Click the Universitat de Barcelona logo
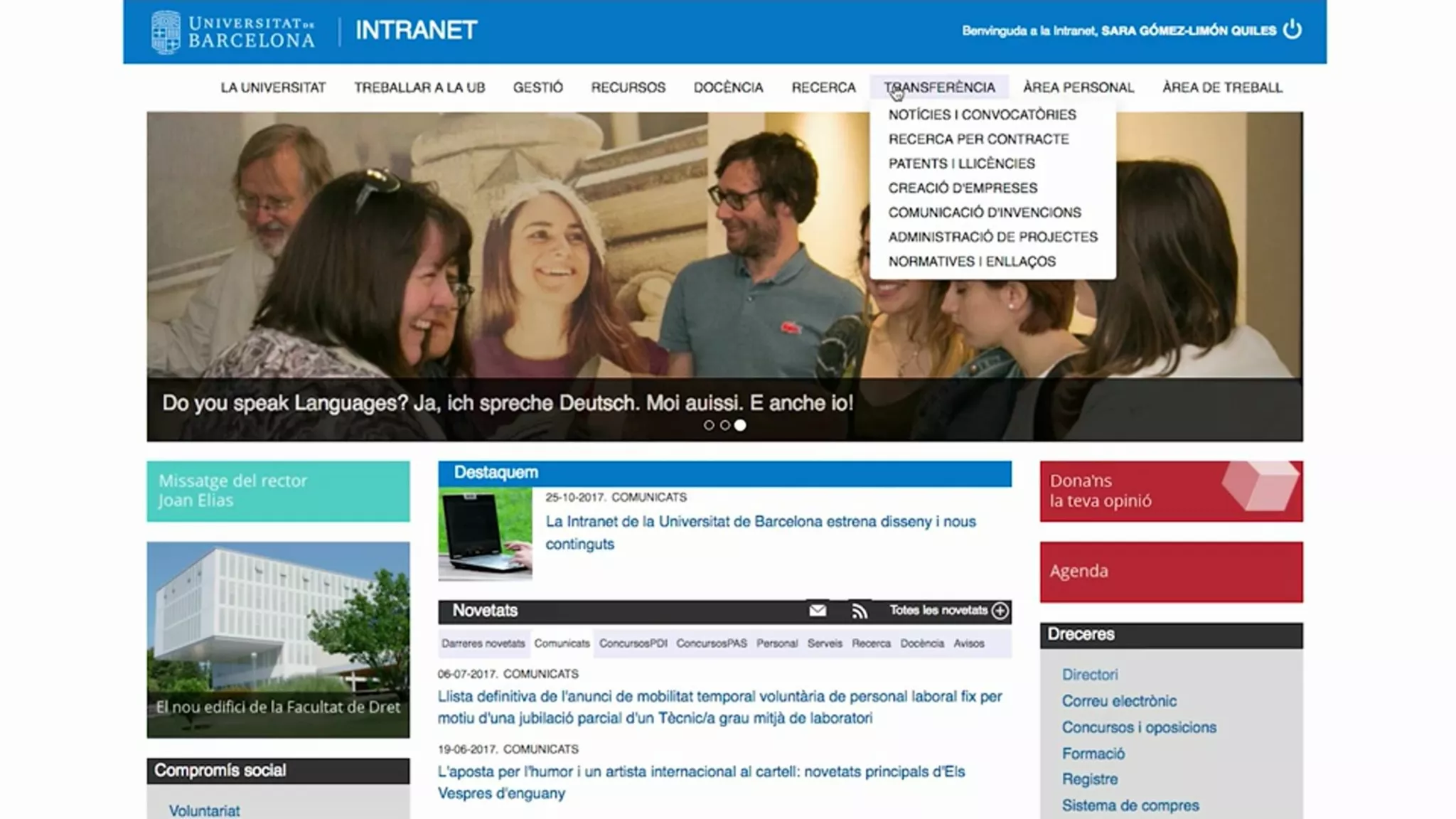 tap(232, 32)
